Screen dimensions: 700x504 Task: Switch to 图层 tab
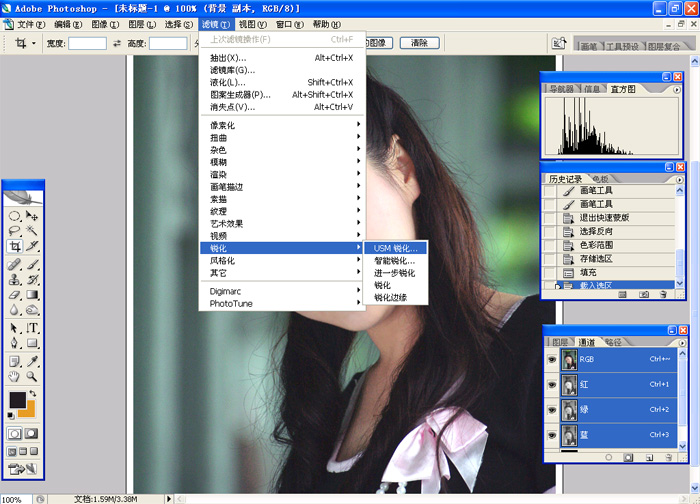[x=560, y=342]
